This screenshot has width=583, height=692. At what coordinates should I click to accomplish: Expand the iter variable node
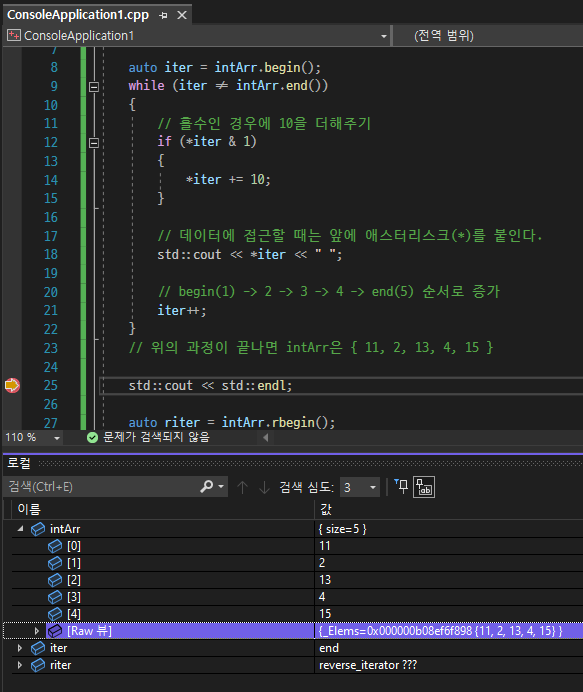click(x=20, y=648)
